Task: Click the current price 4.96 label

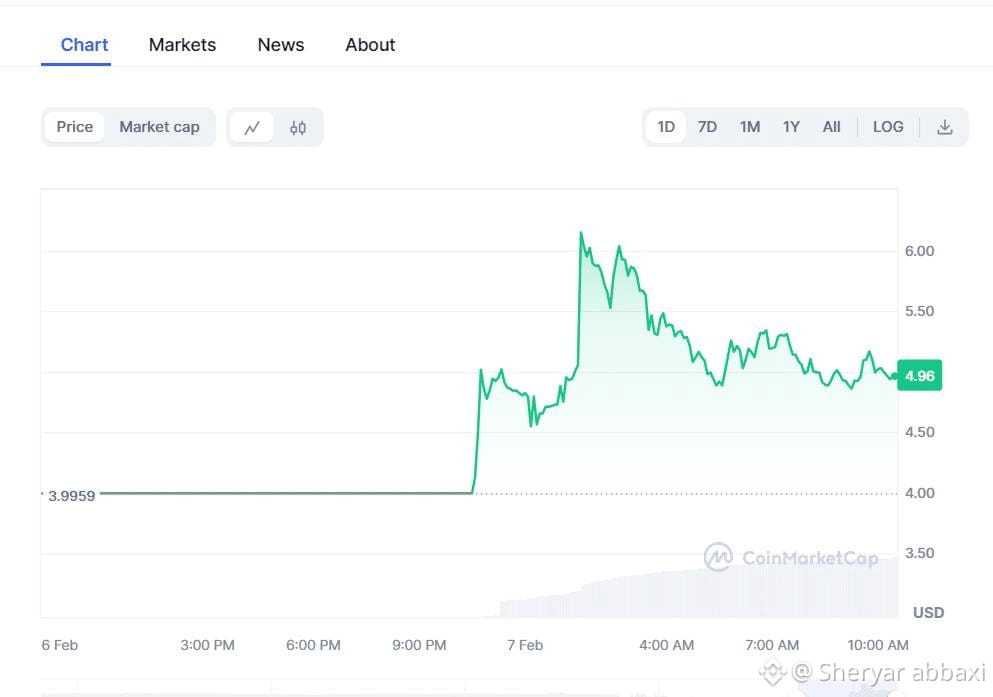Action: (920, 375)
